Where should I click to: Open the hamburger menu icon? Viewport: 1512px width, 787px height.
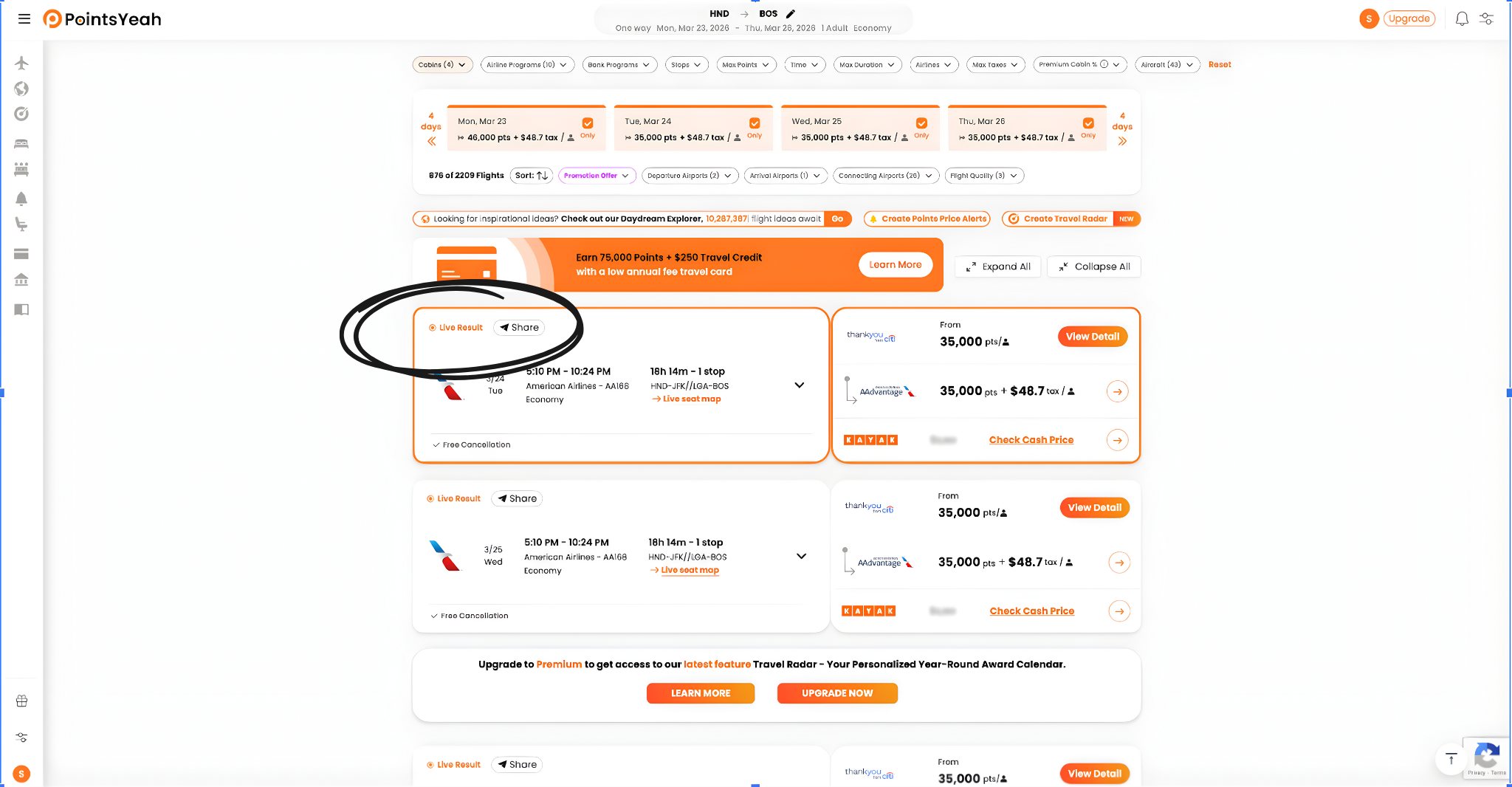[24, 19]
